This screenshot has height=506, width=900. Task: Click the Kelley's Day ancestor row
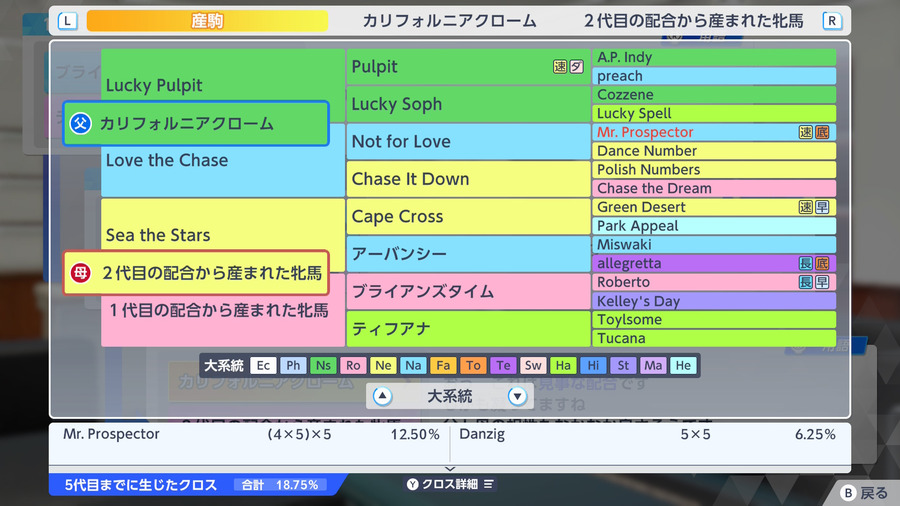pos(714,301)
